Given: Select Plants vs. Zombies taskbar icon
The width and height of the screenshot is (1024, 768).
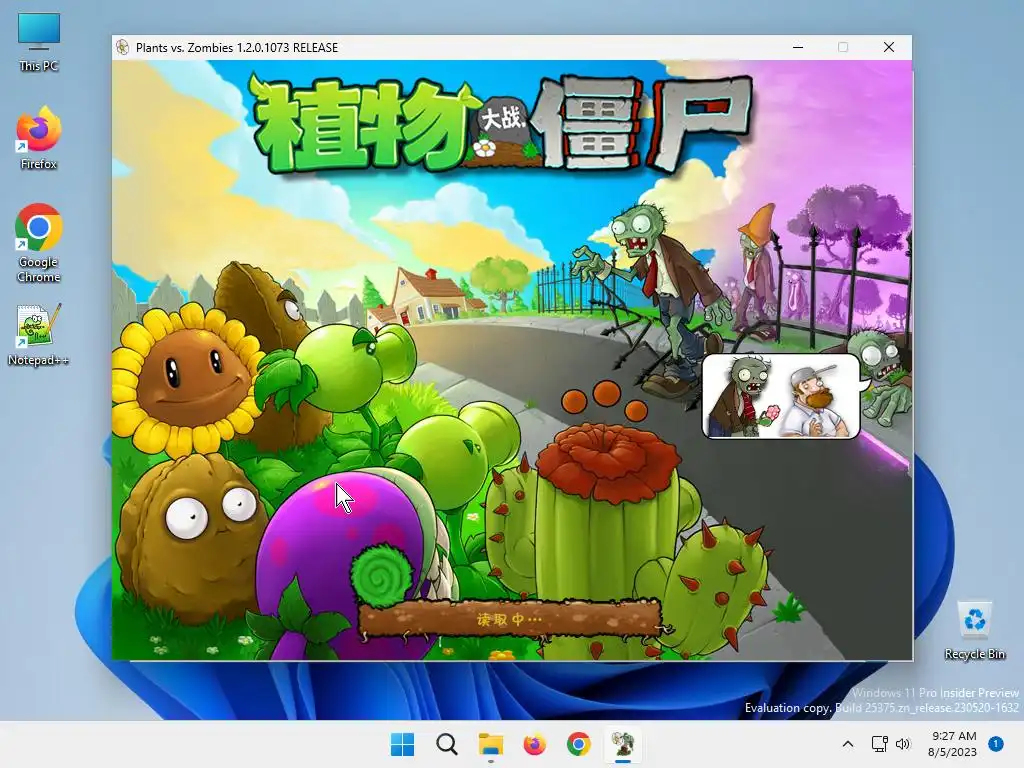Looking at the screenshot, I should click(622, 744).
